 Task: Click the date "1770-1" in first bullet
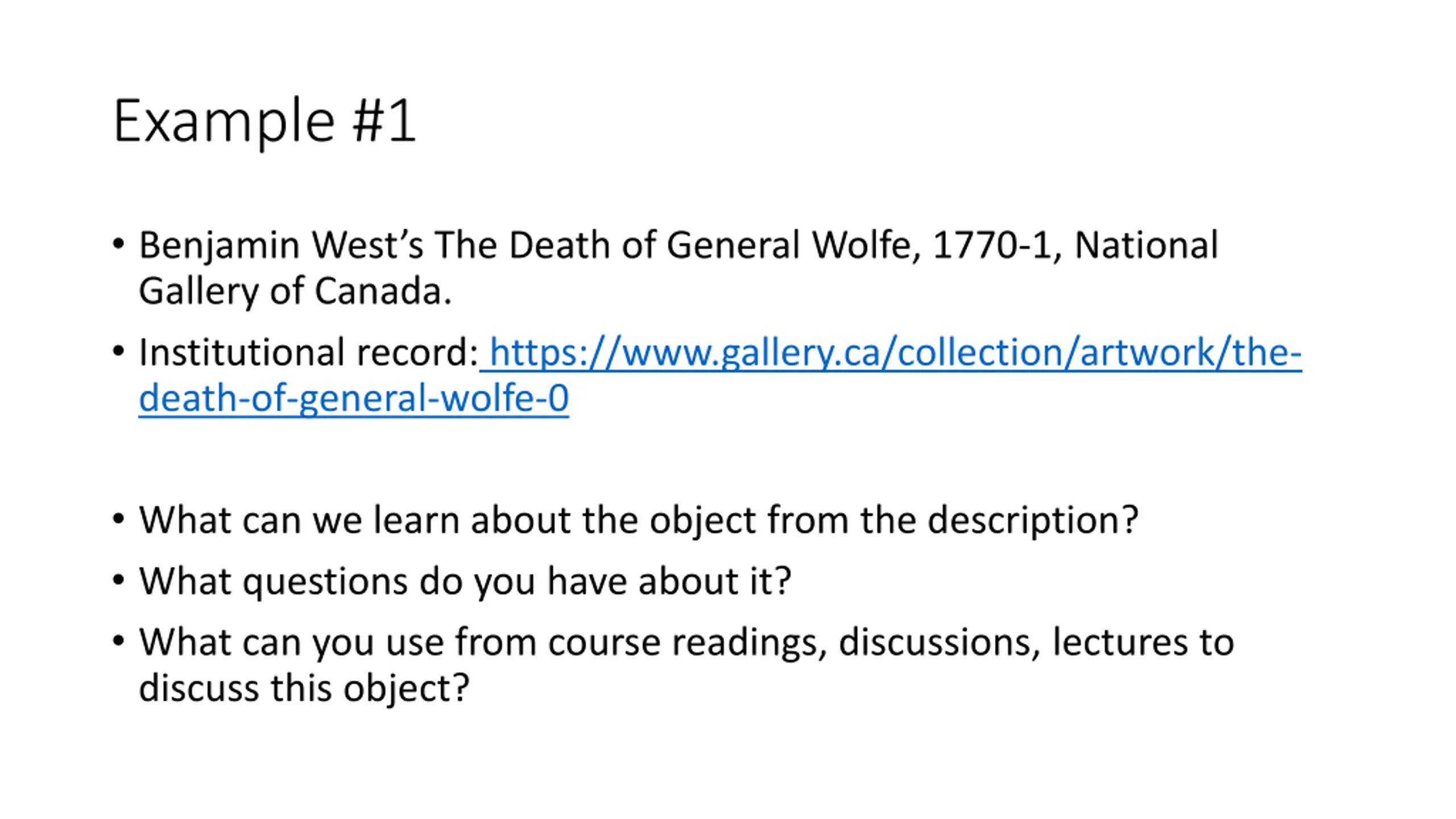click(x=992, y=246)
